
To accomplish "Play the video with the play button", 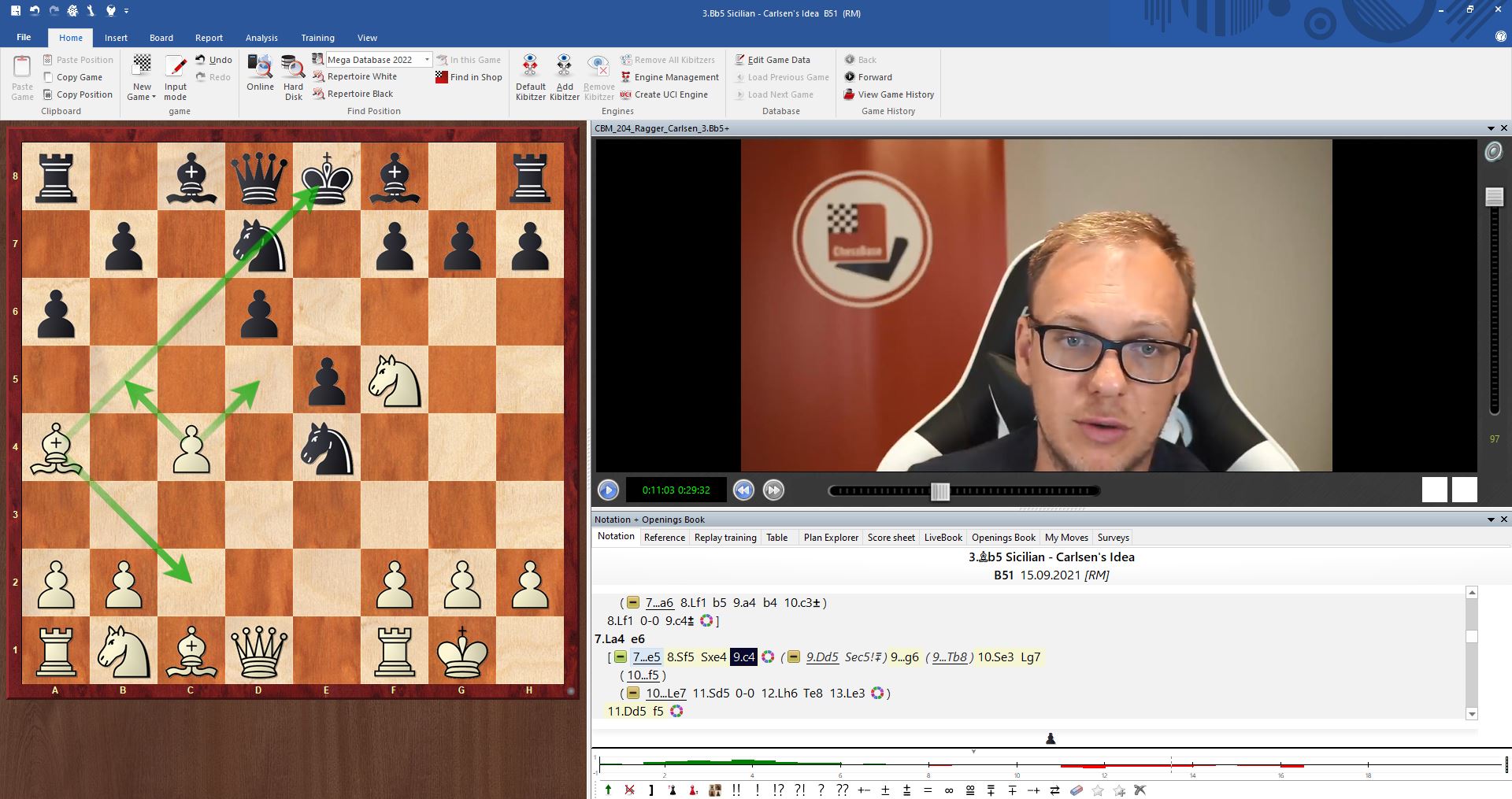I will (608, 490).
